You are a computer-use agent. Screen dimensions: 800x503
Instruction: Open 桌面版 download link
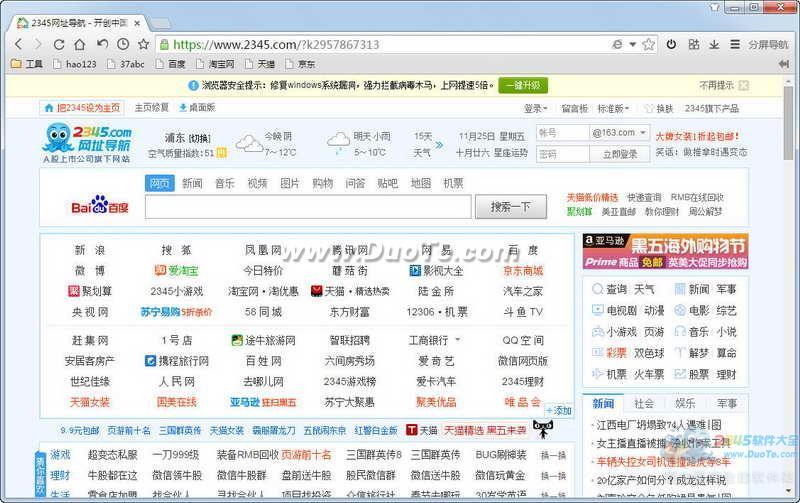pyautogui.click(x=197, y=108)
